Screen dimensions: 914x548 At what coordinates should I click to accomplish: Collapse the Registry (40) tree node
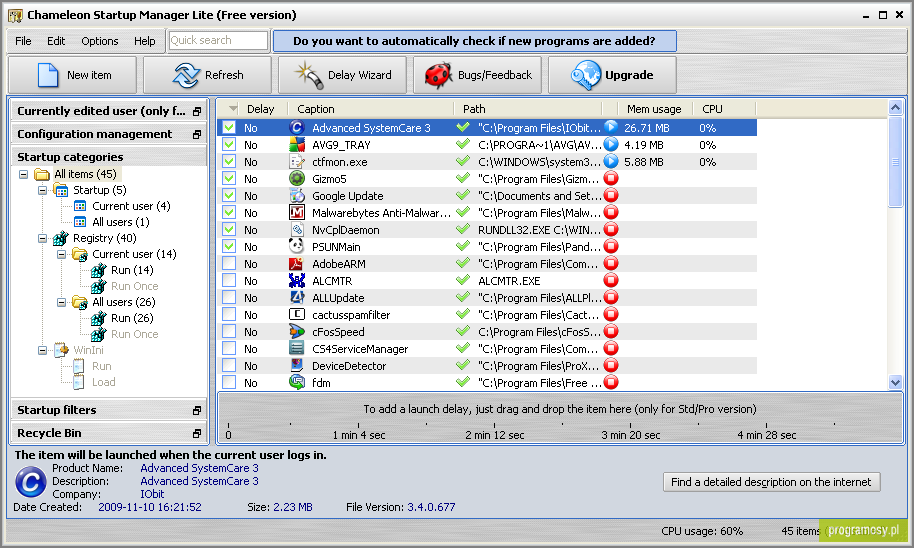[x=43, y=238]
